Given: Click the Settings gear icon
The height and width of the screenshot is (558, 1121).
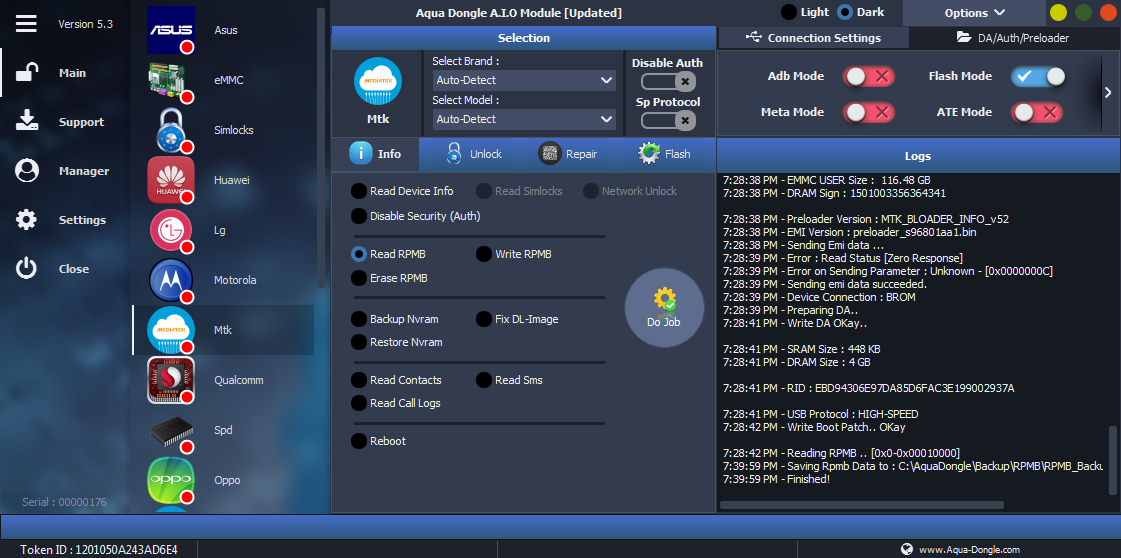Looking at the screenshot, I should click(26, 220).
